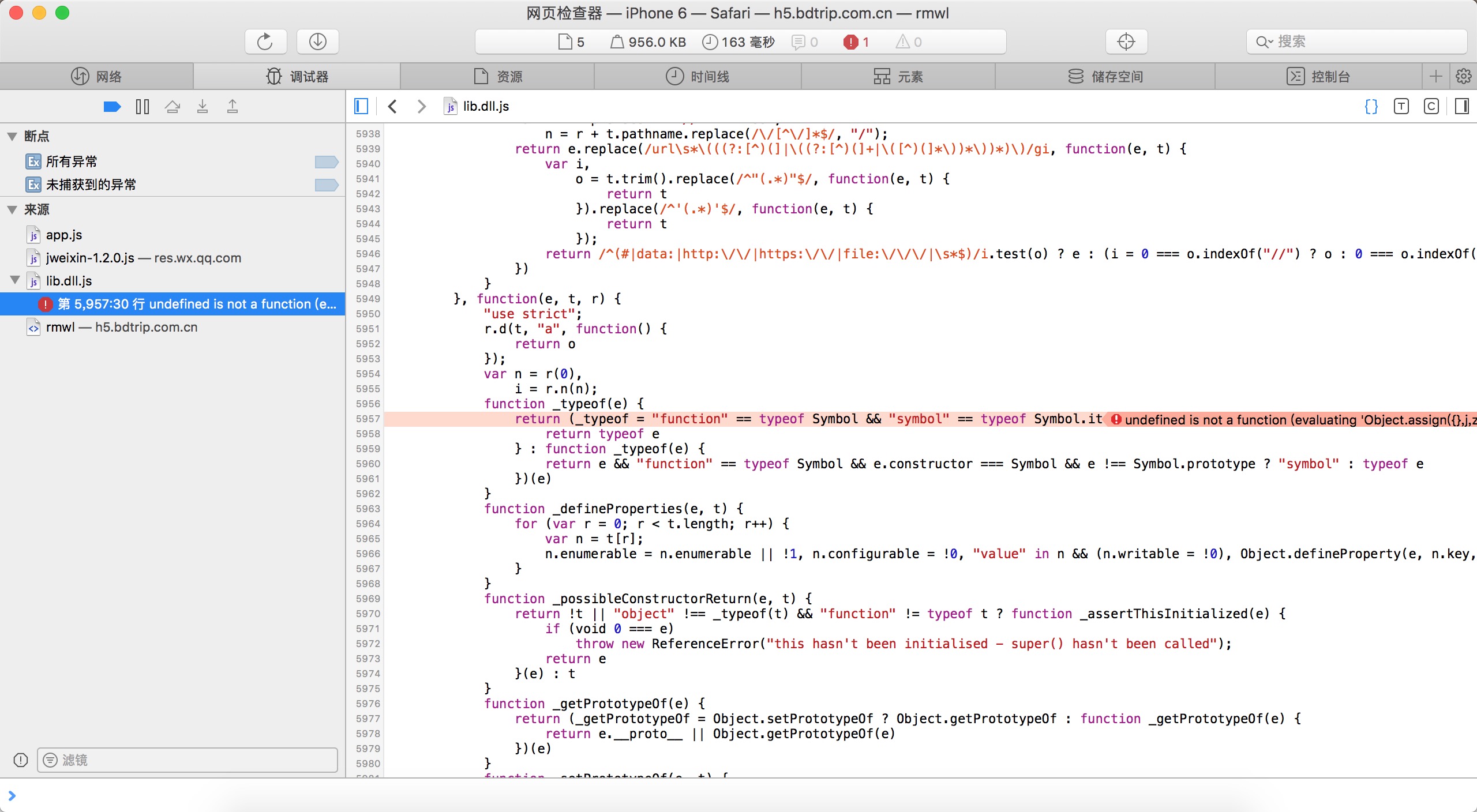Click the step out debugger icon
The height and width of the screenshot is (812, 1477).
pos(233,107)
